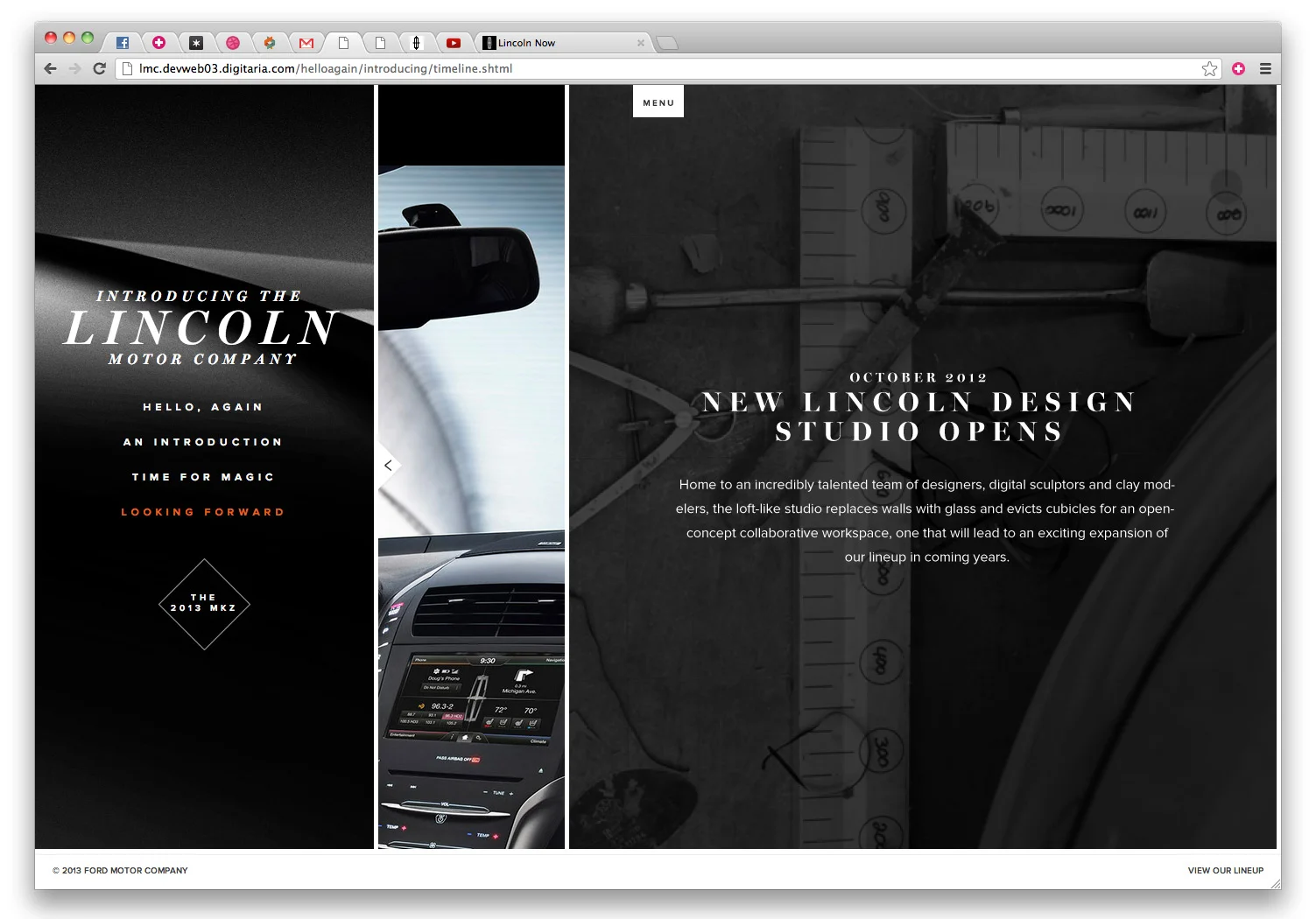
Task: Click the pink plus extension icon in toolbar
Action: pyautogui.click(x=1238, y=68)
